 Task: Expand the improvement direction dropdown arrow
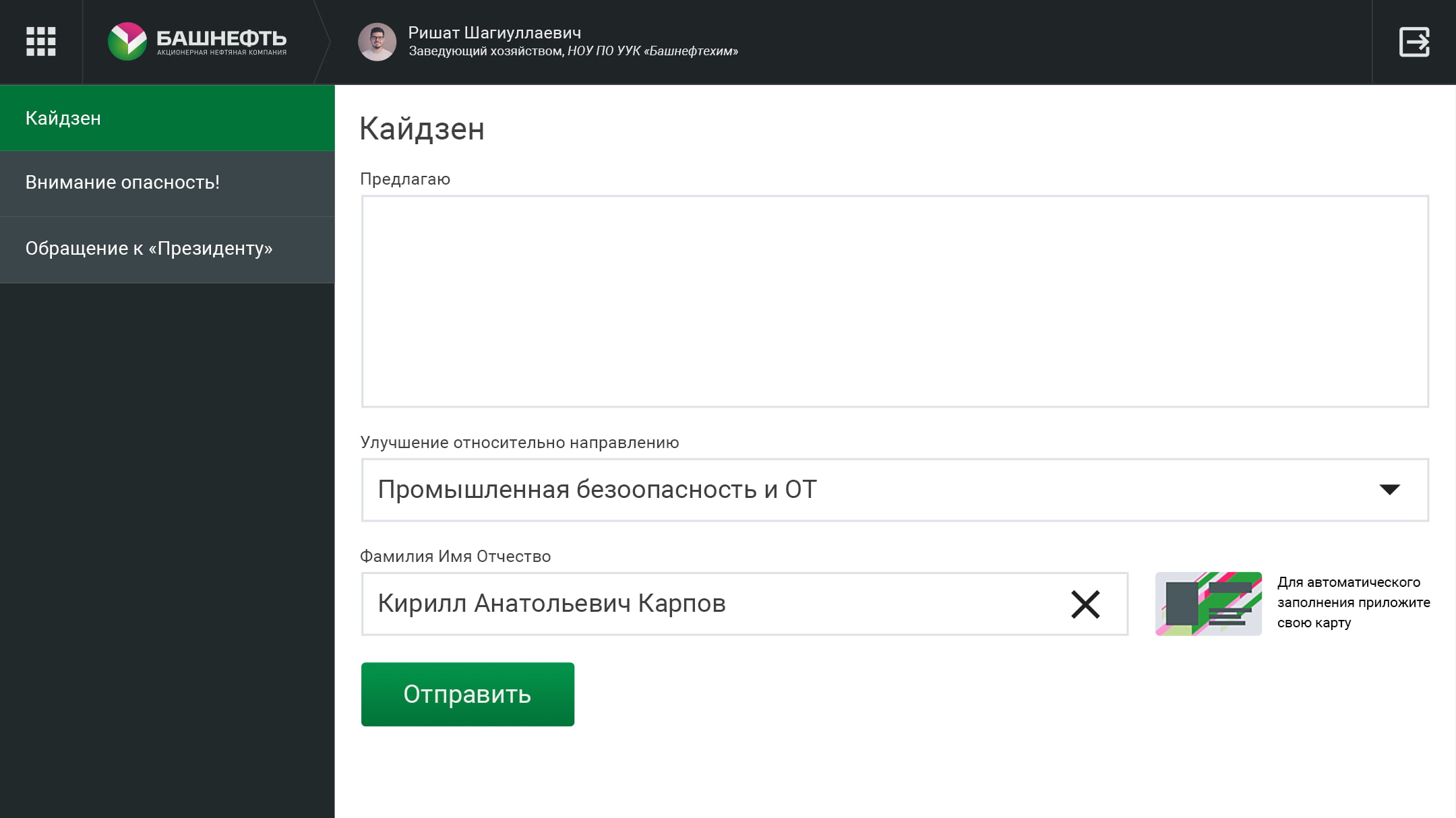click(1389, 490)
